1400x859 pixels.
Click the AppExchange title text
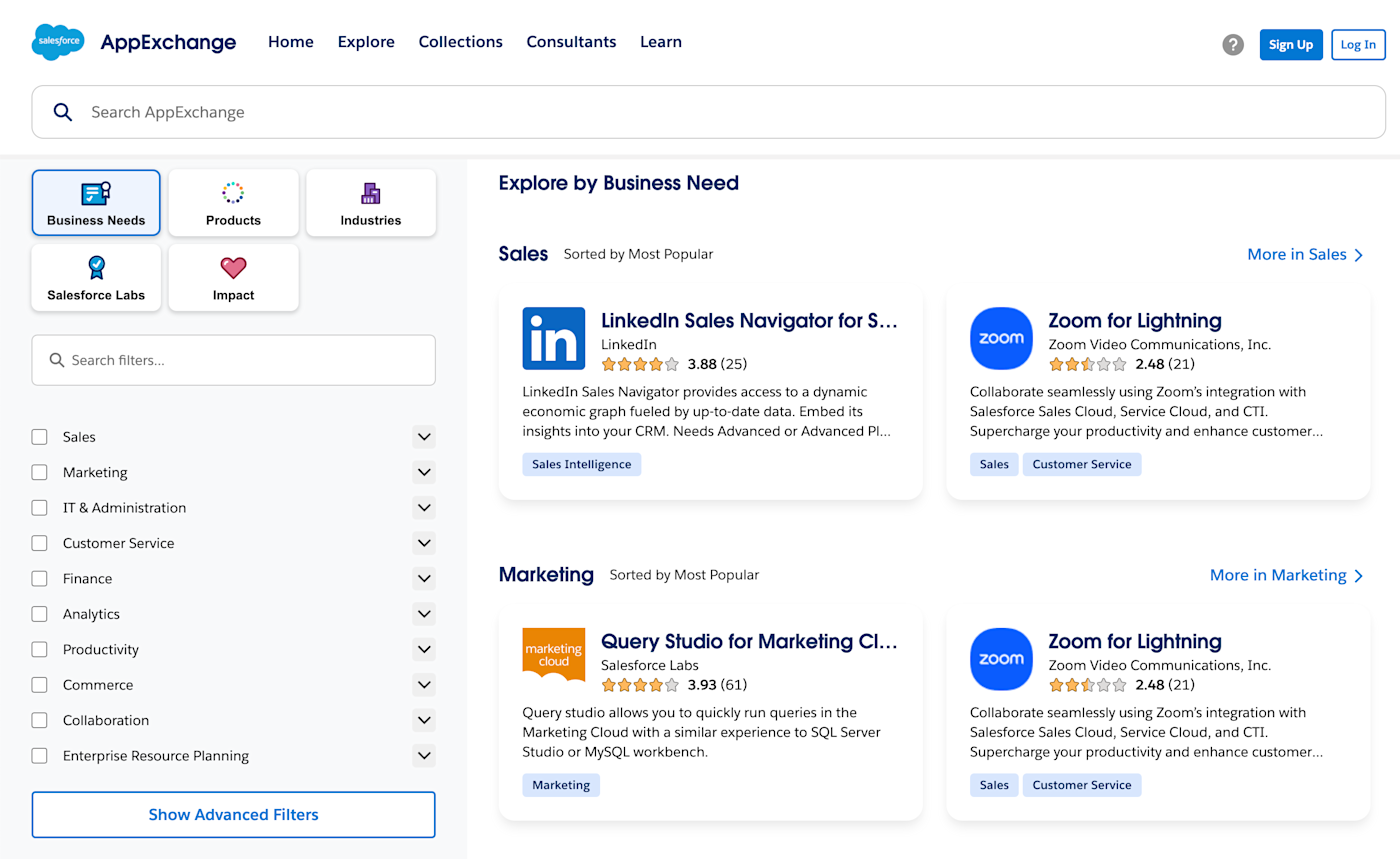[169, 42]
